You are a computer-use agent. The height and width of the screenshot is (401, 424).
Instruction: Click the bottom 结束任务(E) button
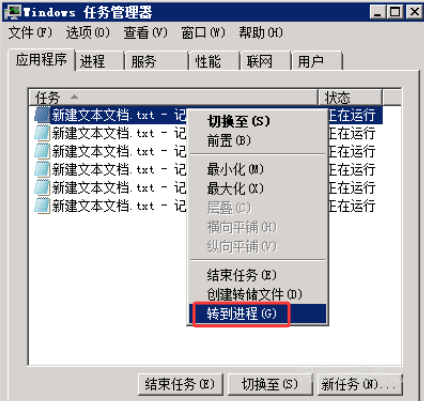coord(181,385)
